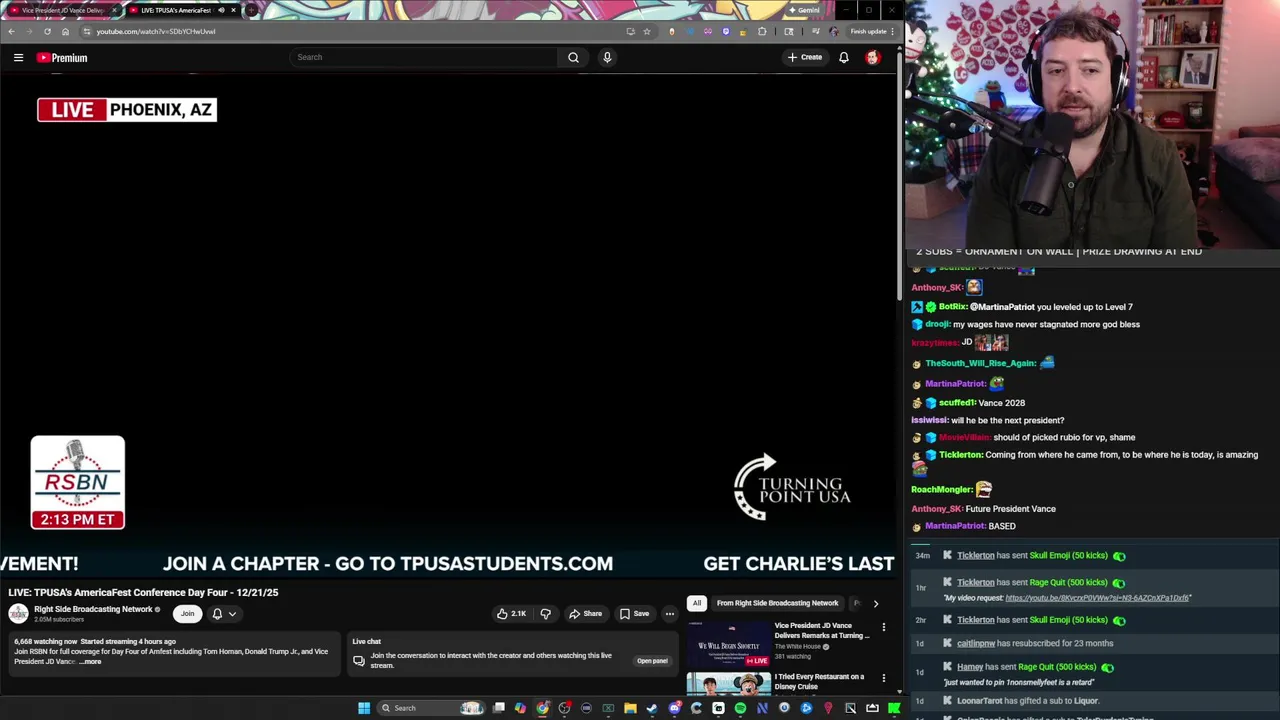Viewport: 1280px width, 720px height.
Task: Close the LIVE: TPUSA's AmericaFest tab
Action: coord(233,10)
